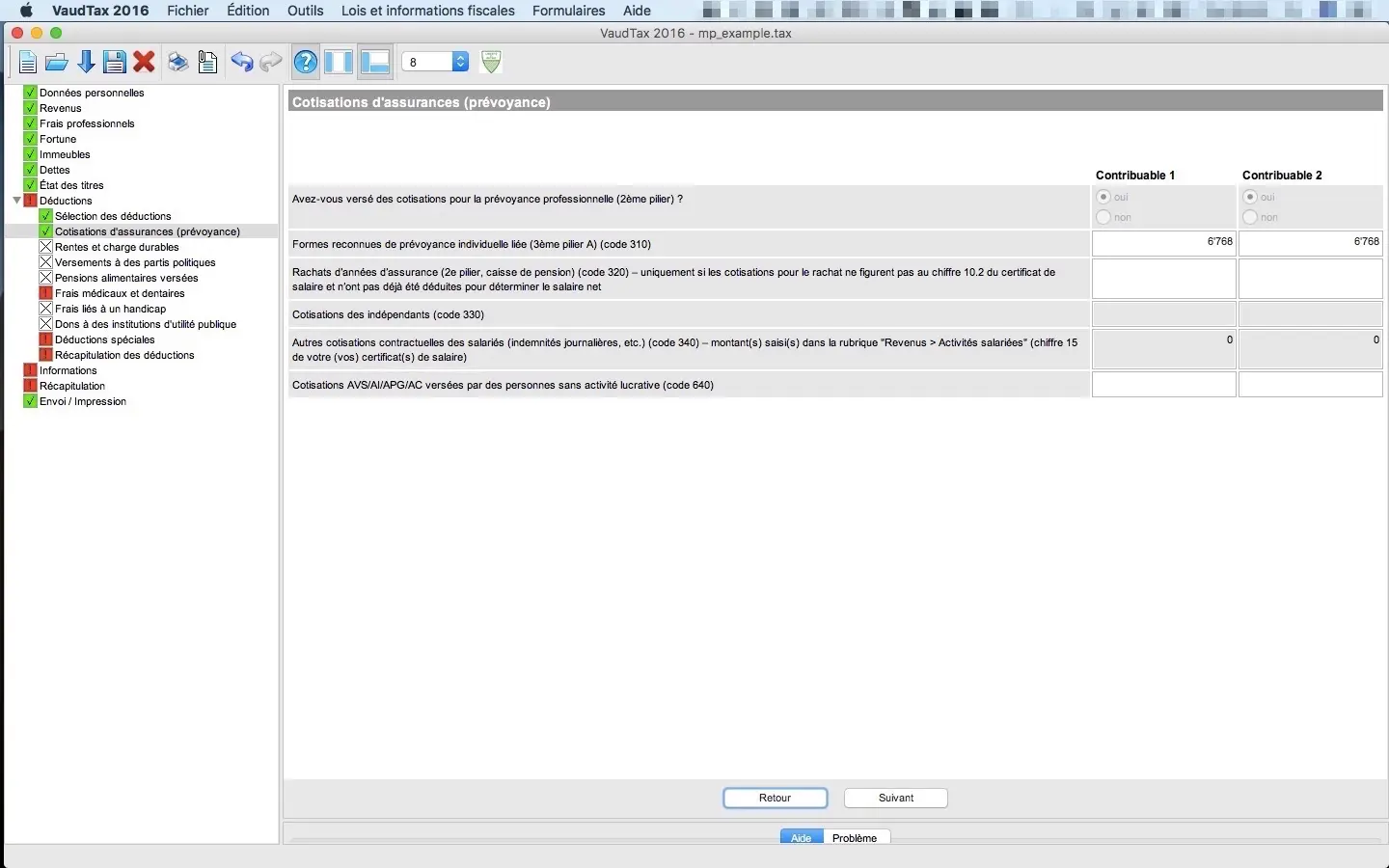Viewport: 1389px width, 868px height.
Task: Redo with the gray forward arrow
Action: pyautogui.click(x=271, y=63)
